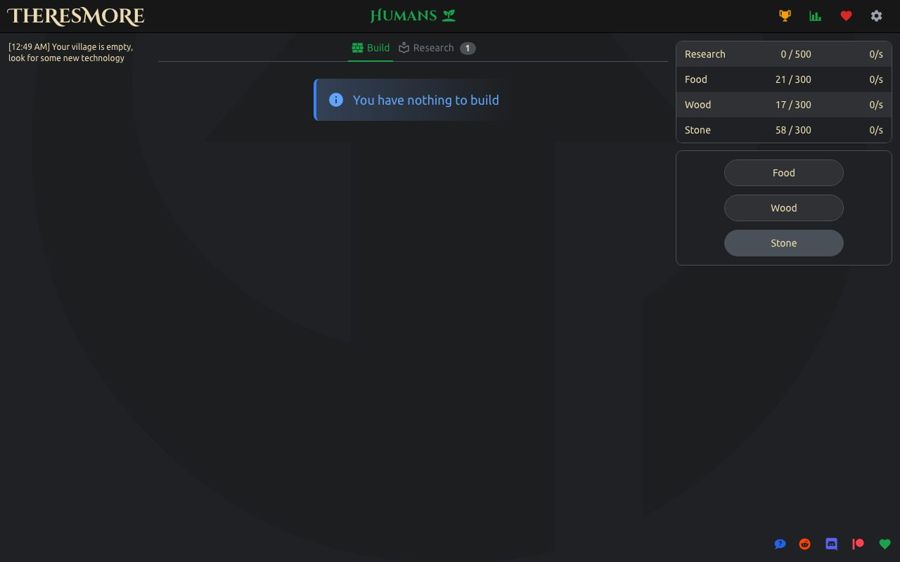Click the 'Your village is empty' log message
Image resolution: width=900 pixels, height=562 pixels.
[71, 52]
